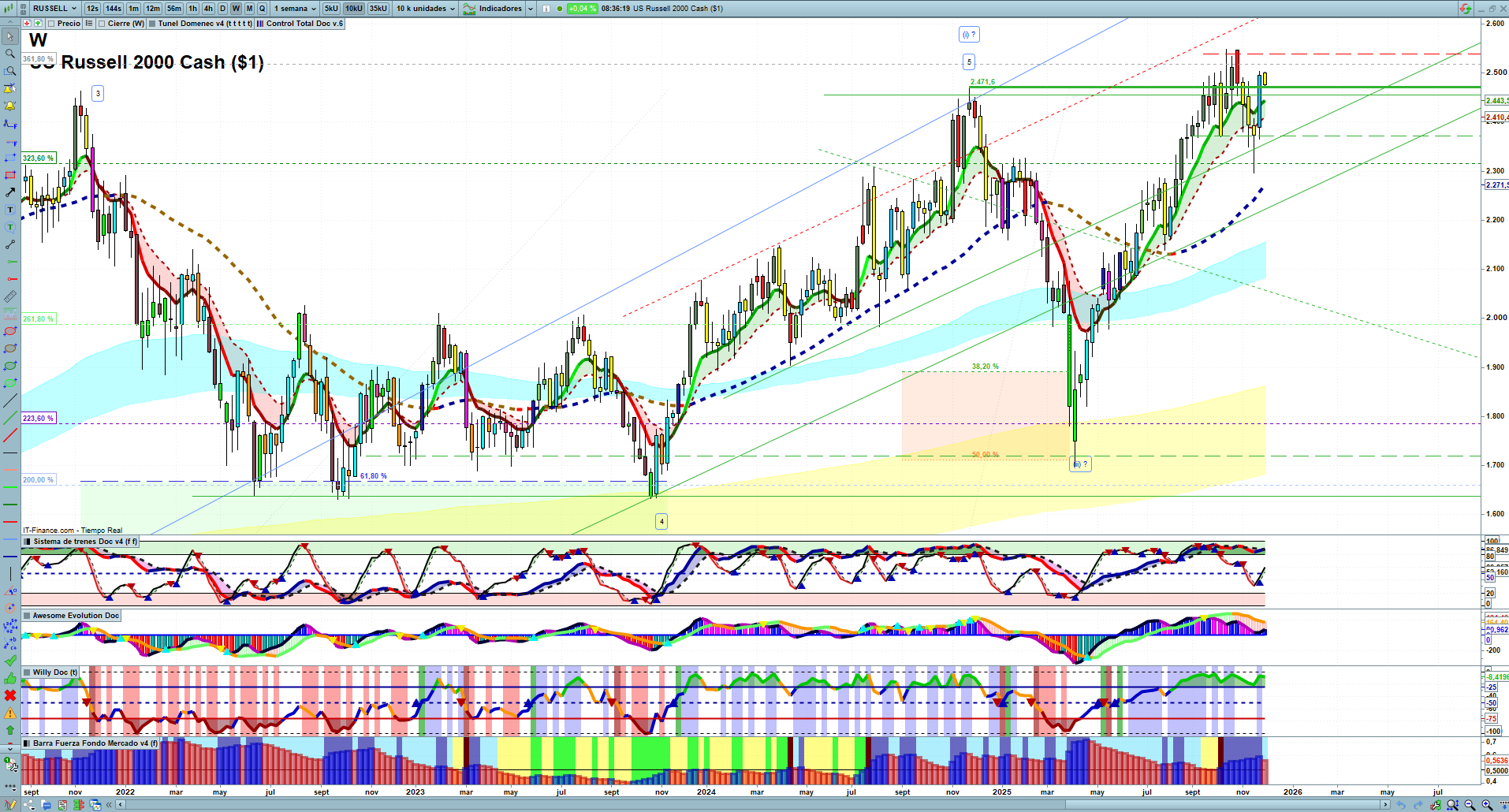Toggle the Willy Doc (t) indicator box

click(x=28, y=672)
